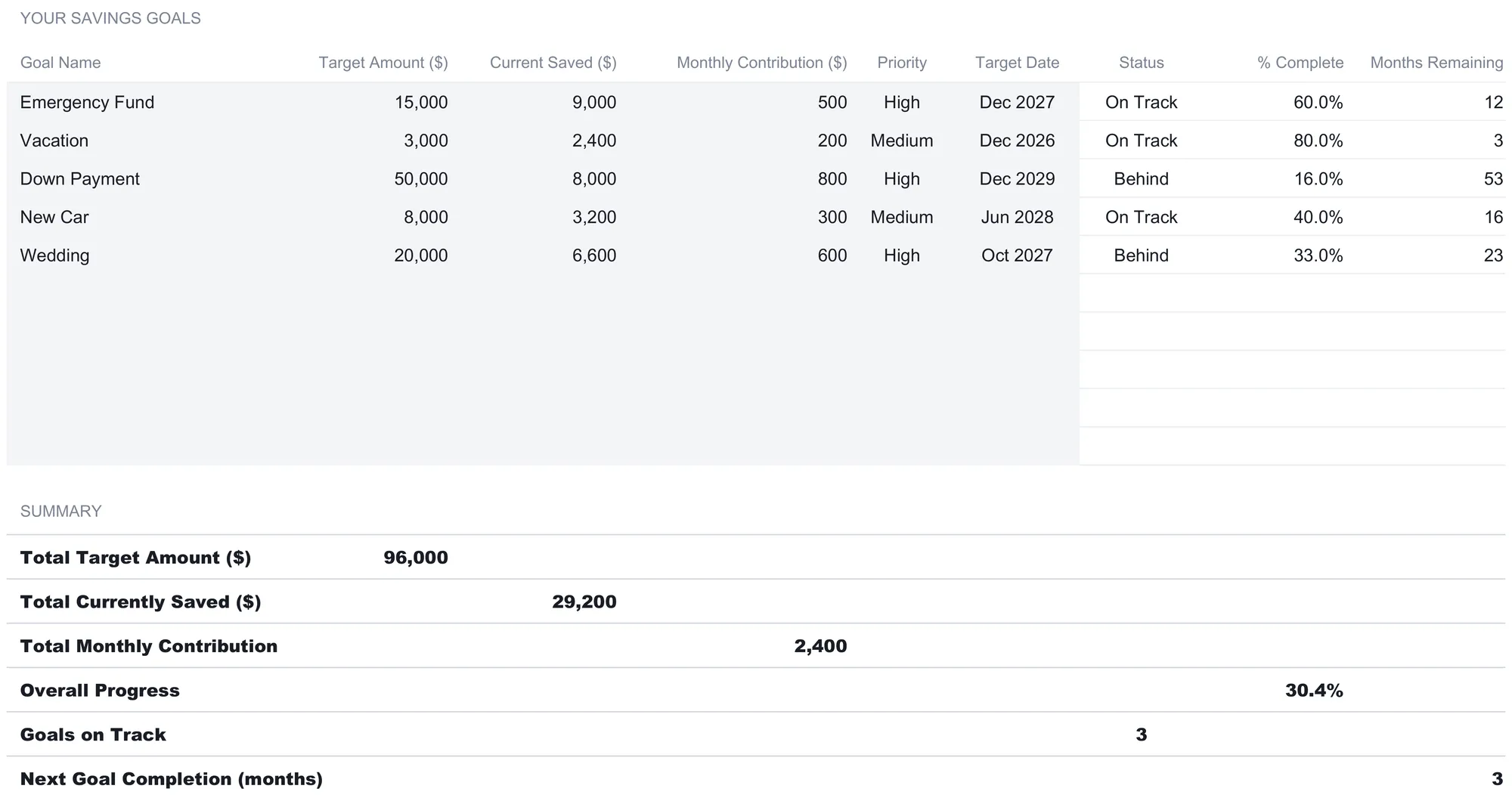Click the Next Goal Completion (months) label
Image resolution: width=1512 pixels, height=801 pixels.
[172, 779]
